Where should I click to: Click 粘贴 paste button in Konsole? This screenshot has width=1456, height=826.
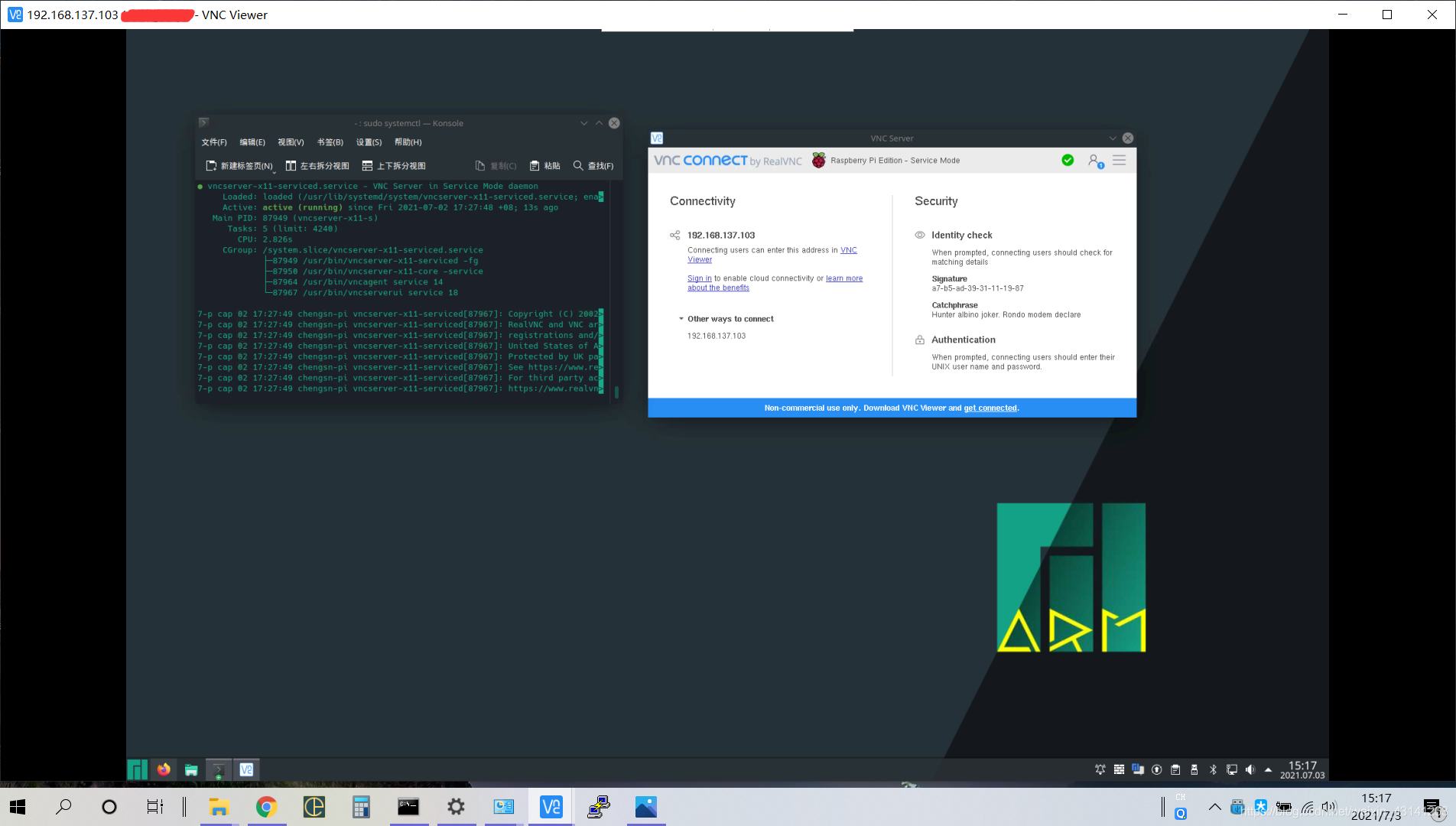(x=545, y=166)
